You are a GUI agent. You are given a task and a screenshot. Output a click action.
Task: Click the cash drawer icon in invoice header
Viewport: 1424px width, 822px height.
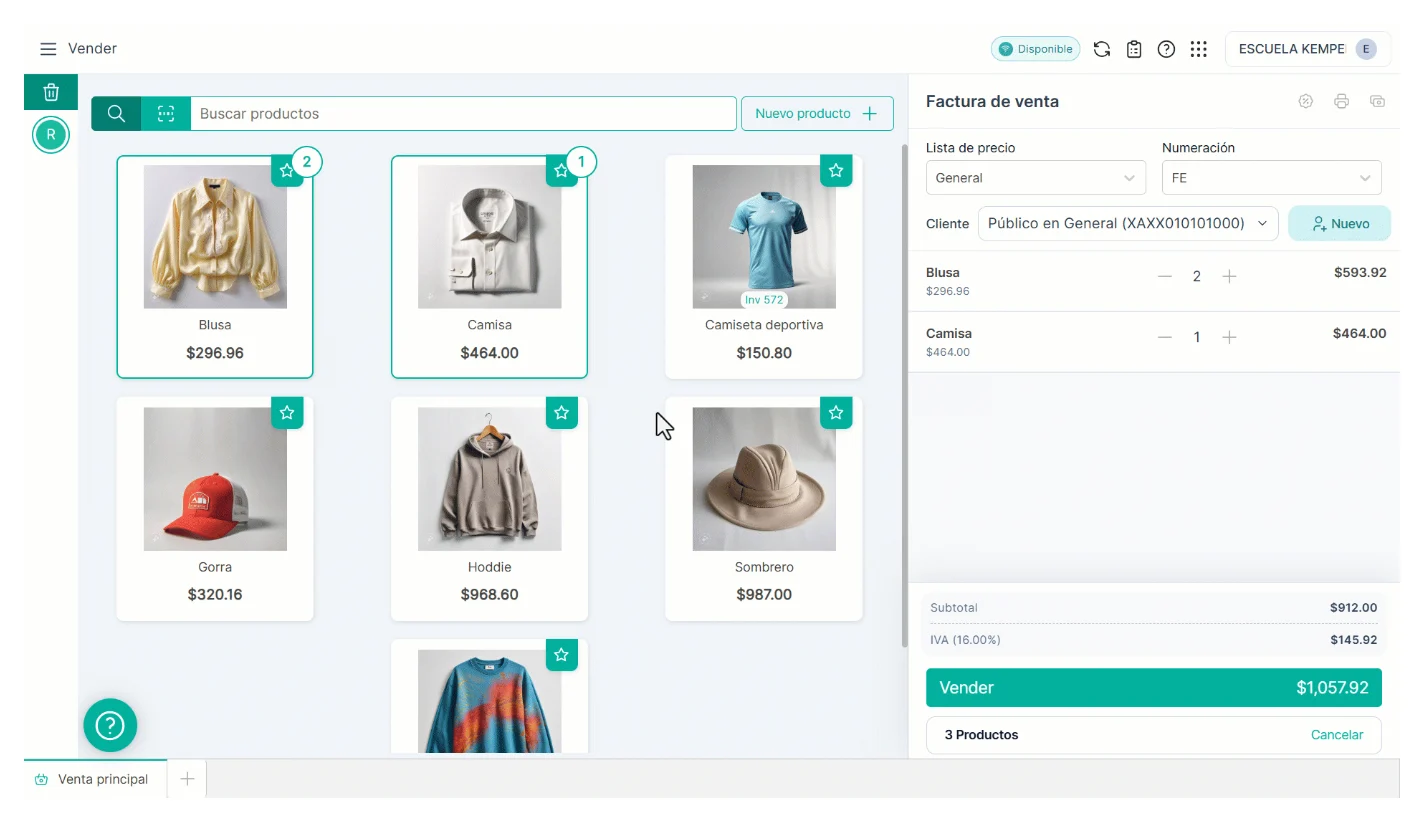point(1378,101)
